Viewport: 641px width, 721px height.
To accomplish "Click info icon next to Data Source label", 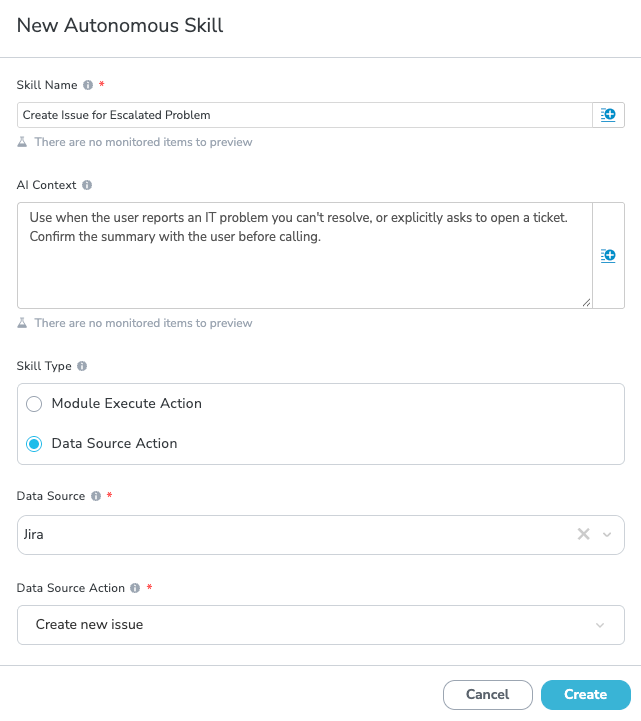I will point(96,496).
